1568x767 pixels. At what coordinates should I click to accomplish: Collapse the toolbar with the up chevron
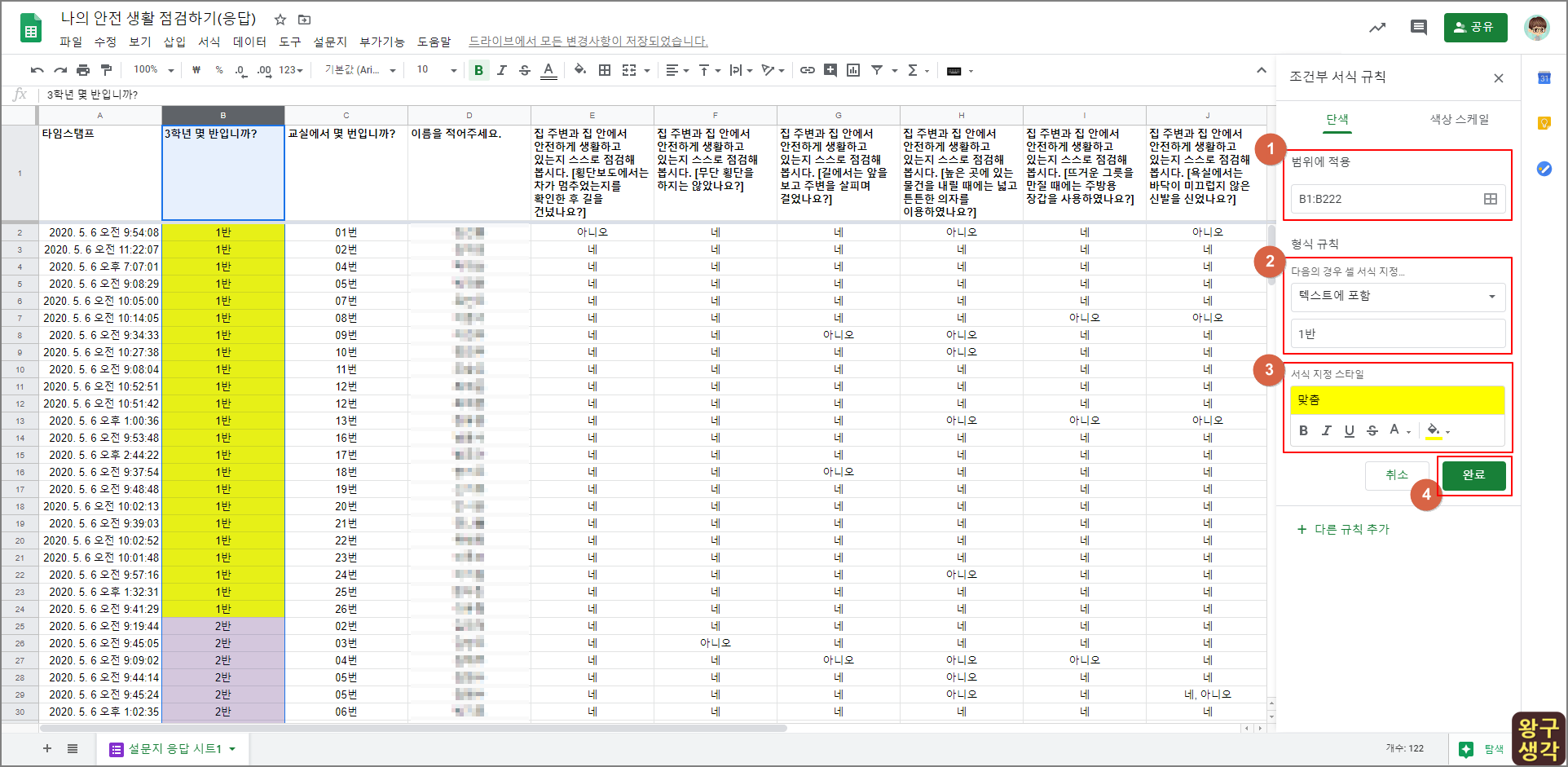1261,70
